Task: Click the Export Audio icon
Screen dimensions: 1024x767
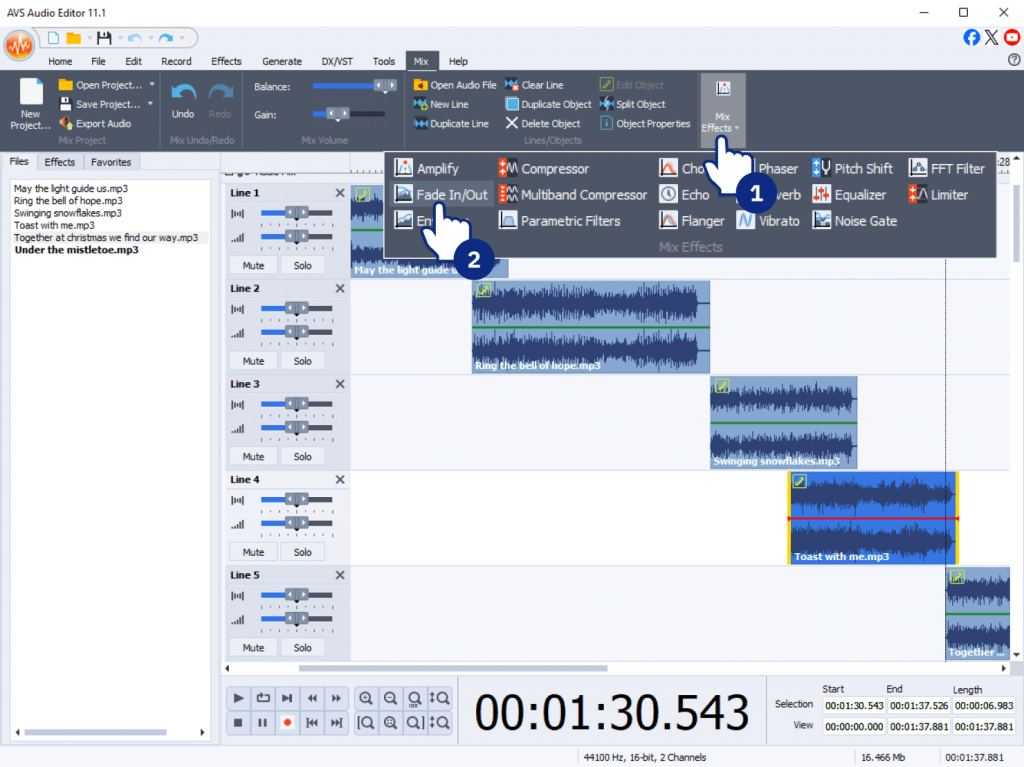Action: [x=66, y=124]
